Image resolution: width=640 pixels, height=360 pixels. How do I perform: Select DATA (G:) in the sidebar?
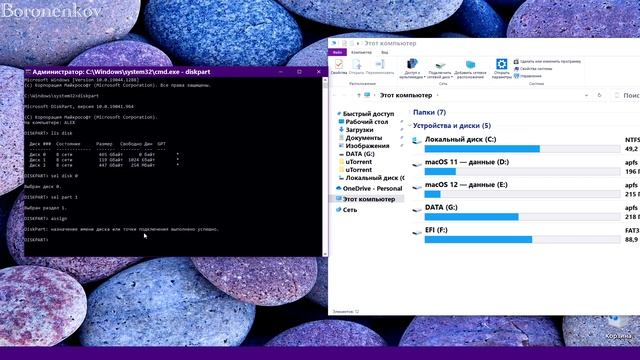click(356, 154)
